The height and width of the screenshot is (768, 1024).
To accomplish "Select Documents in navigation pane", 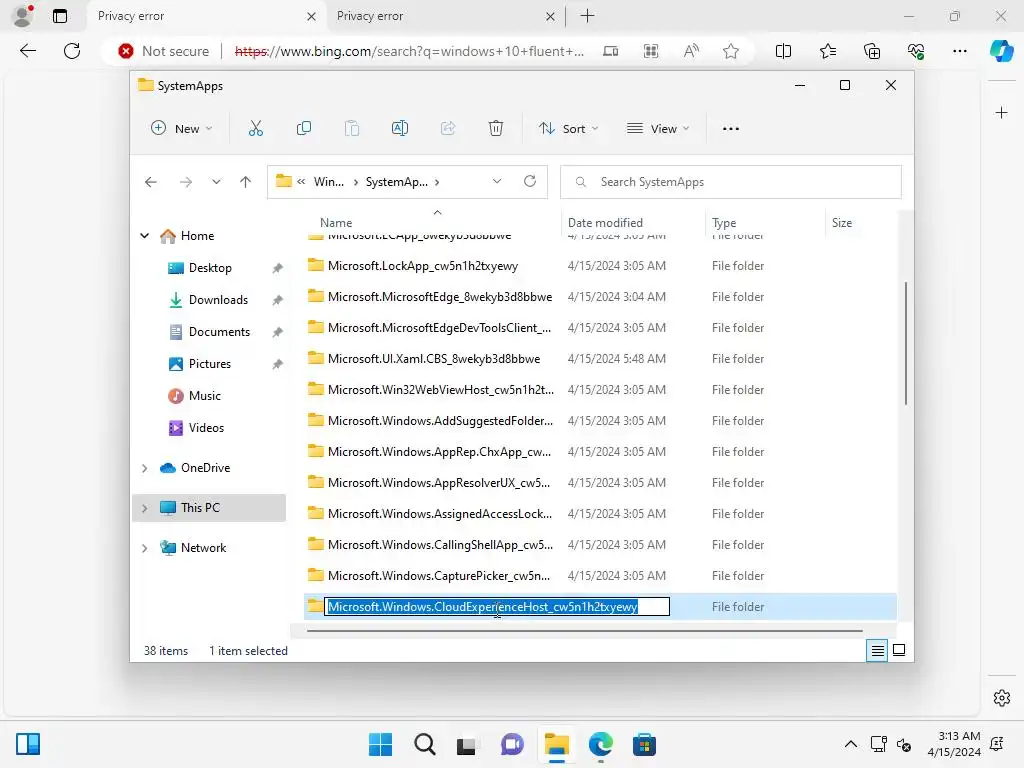I will tap(219, 332).
